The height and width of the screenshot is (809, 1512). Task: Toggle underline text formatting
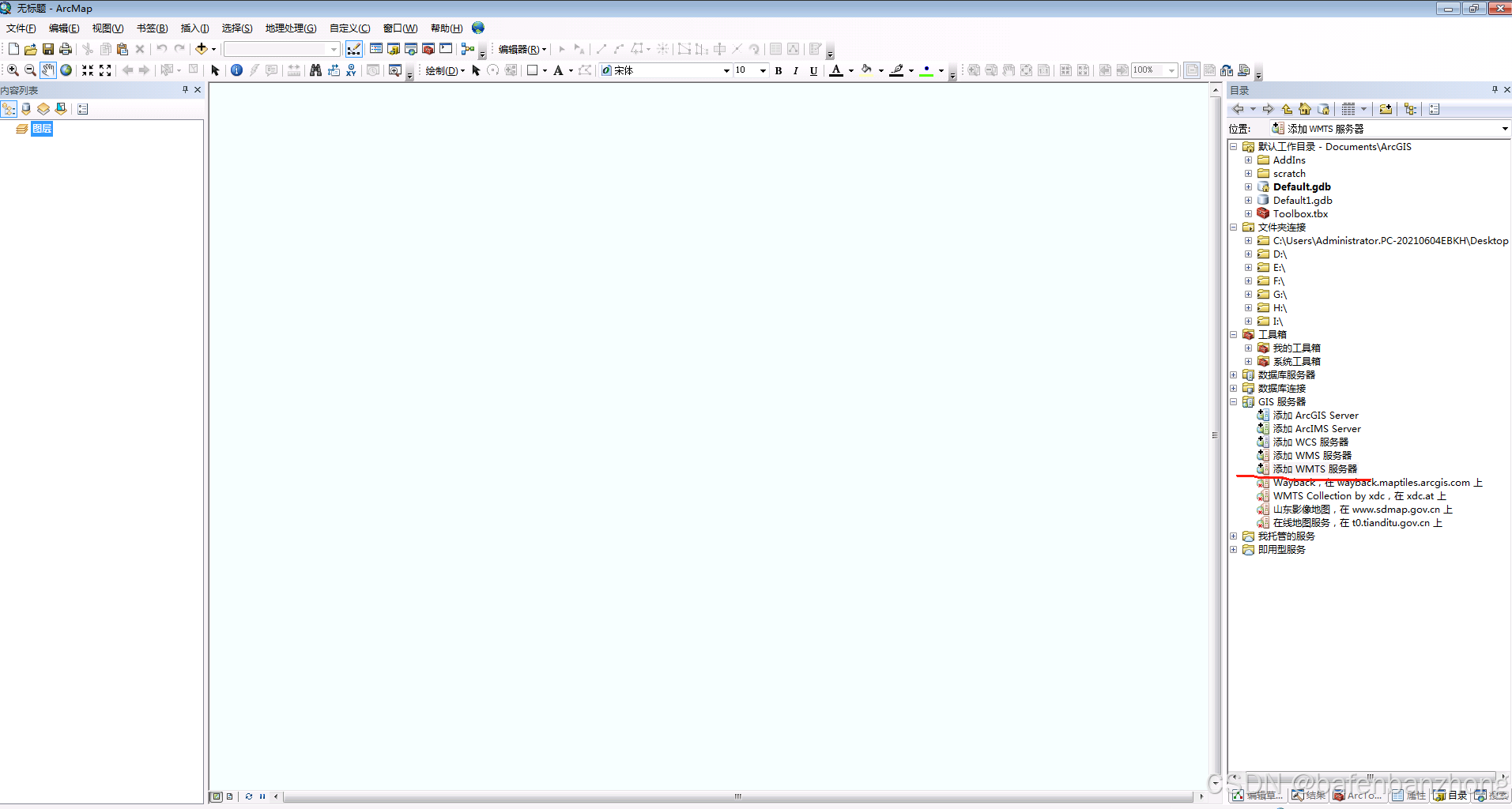pos(813,70)
